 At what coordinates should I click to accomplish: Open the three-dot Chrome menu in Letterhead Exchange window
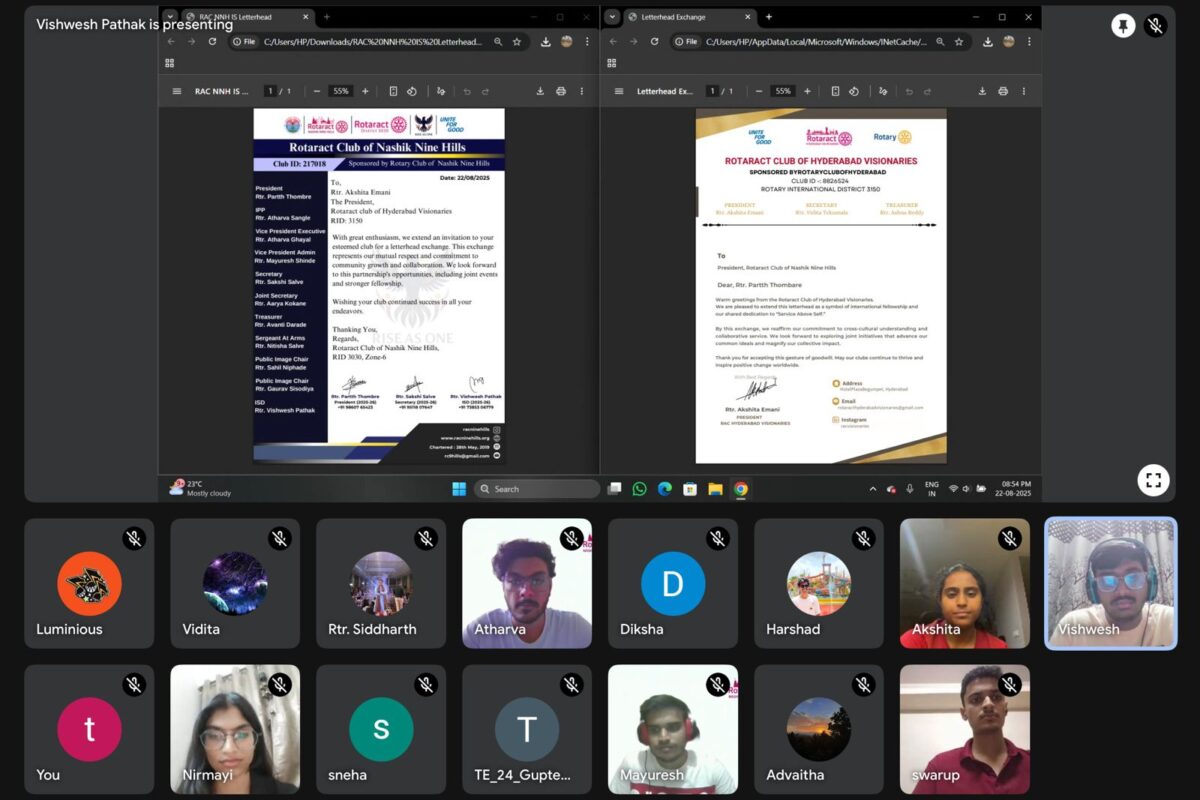[1029, 42]
